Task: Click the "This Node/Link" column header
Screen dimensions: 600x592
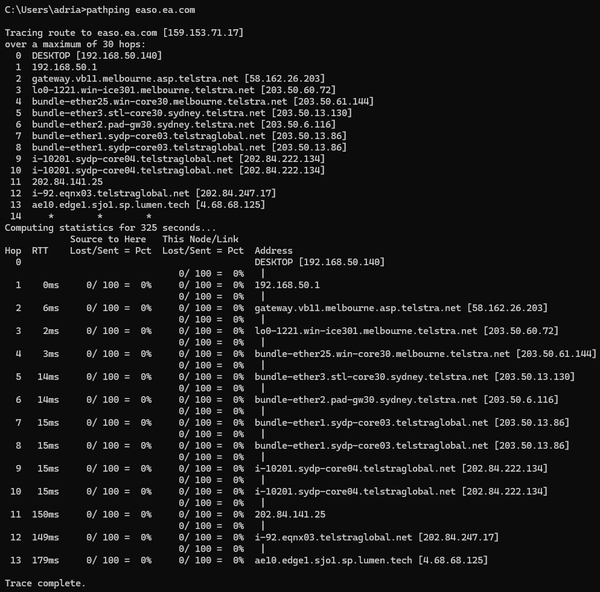Action: point(203,239)
